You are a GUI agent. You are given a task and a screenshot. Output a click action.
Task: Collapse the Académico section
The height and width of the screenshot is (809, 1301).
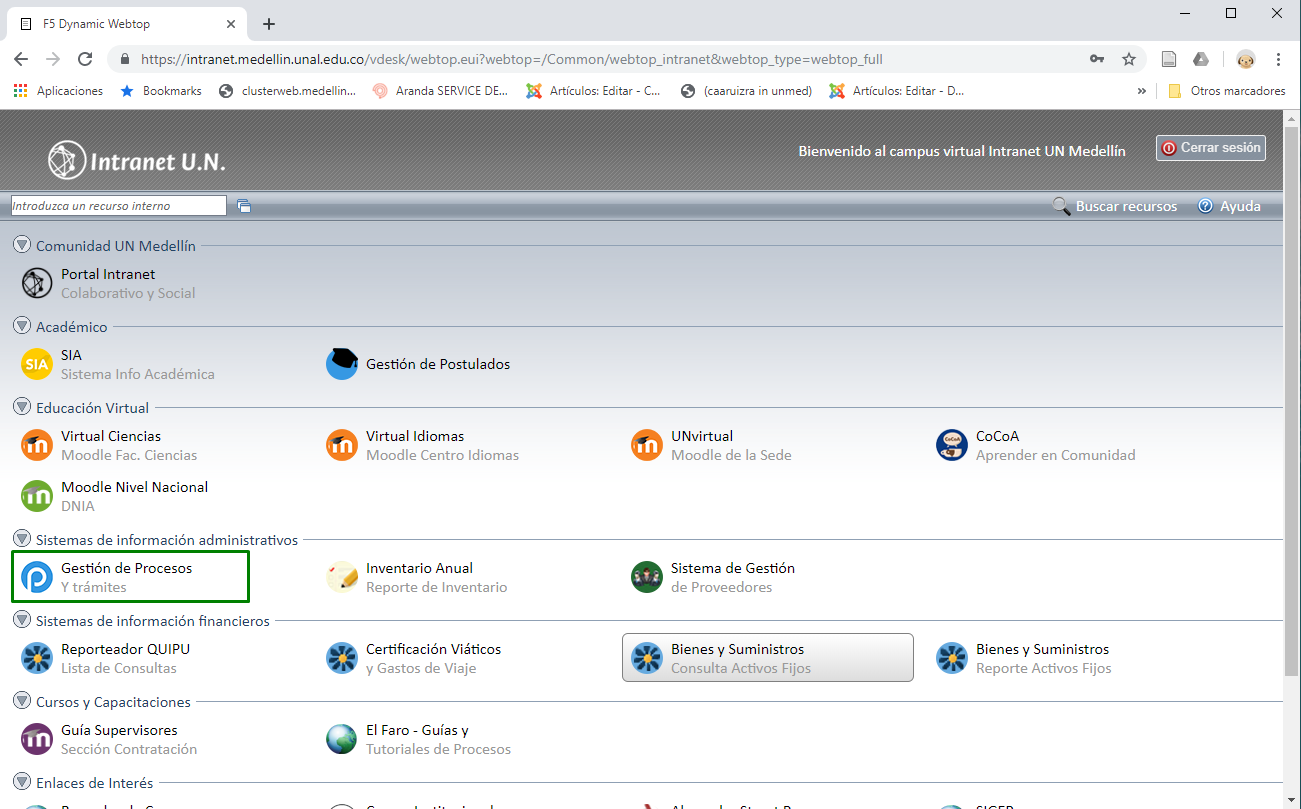pyautogui.click(x=22, y=326)
